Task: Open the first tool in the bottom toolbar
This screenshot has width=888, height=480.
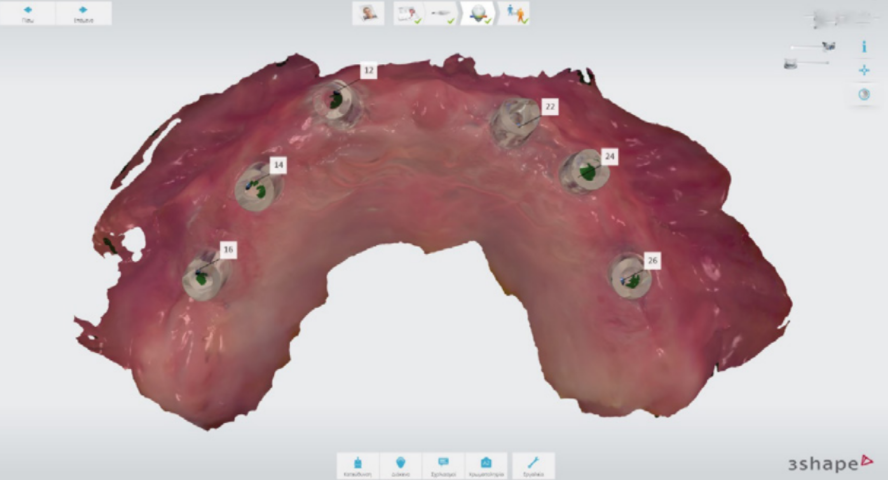Action: [358, 465]
